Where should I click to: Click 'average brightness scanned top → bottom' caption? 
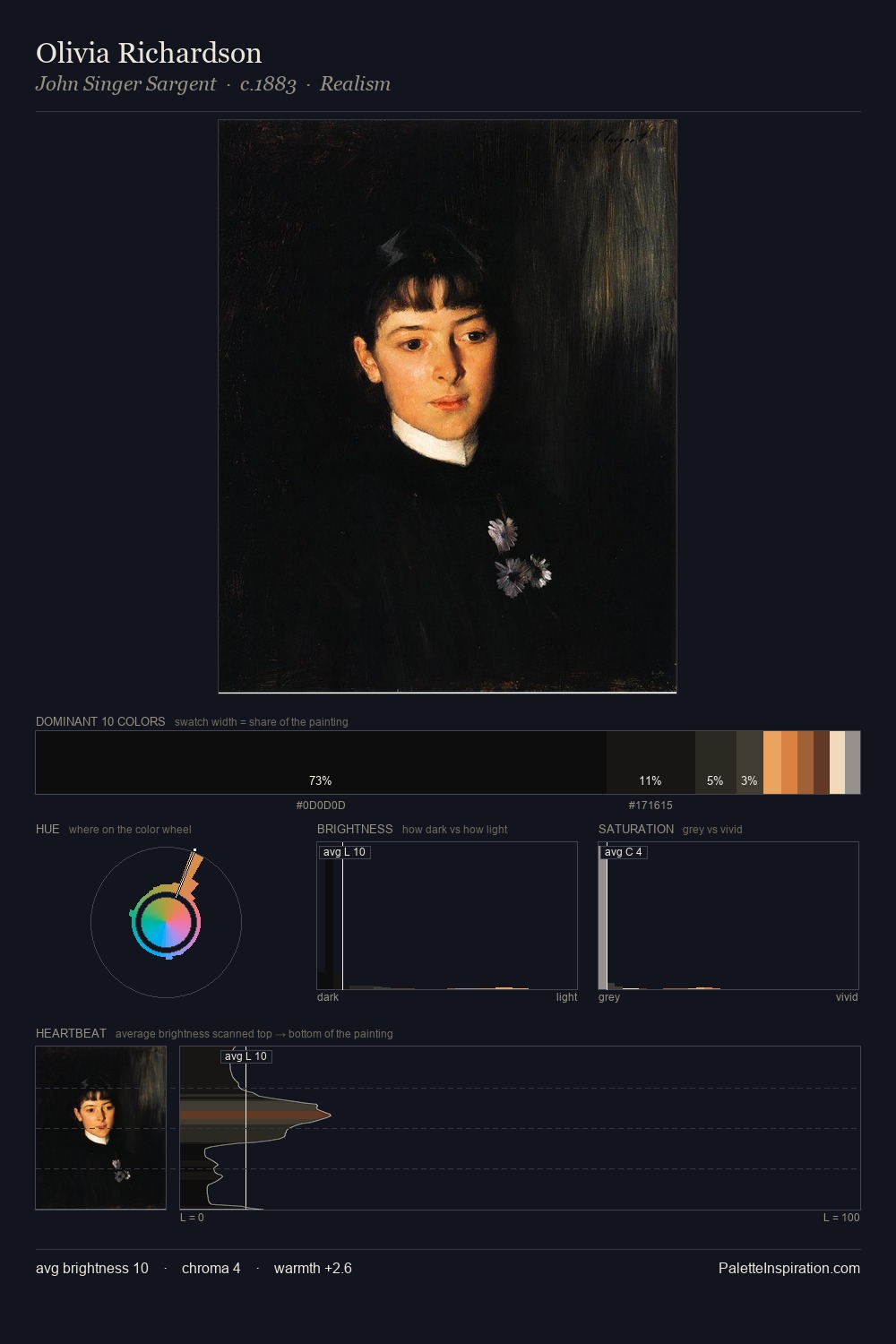[x=254, y=1034]
